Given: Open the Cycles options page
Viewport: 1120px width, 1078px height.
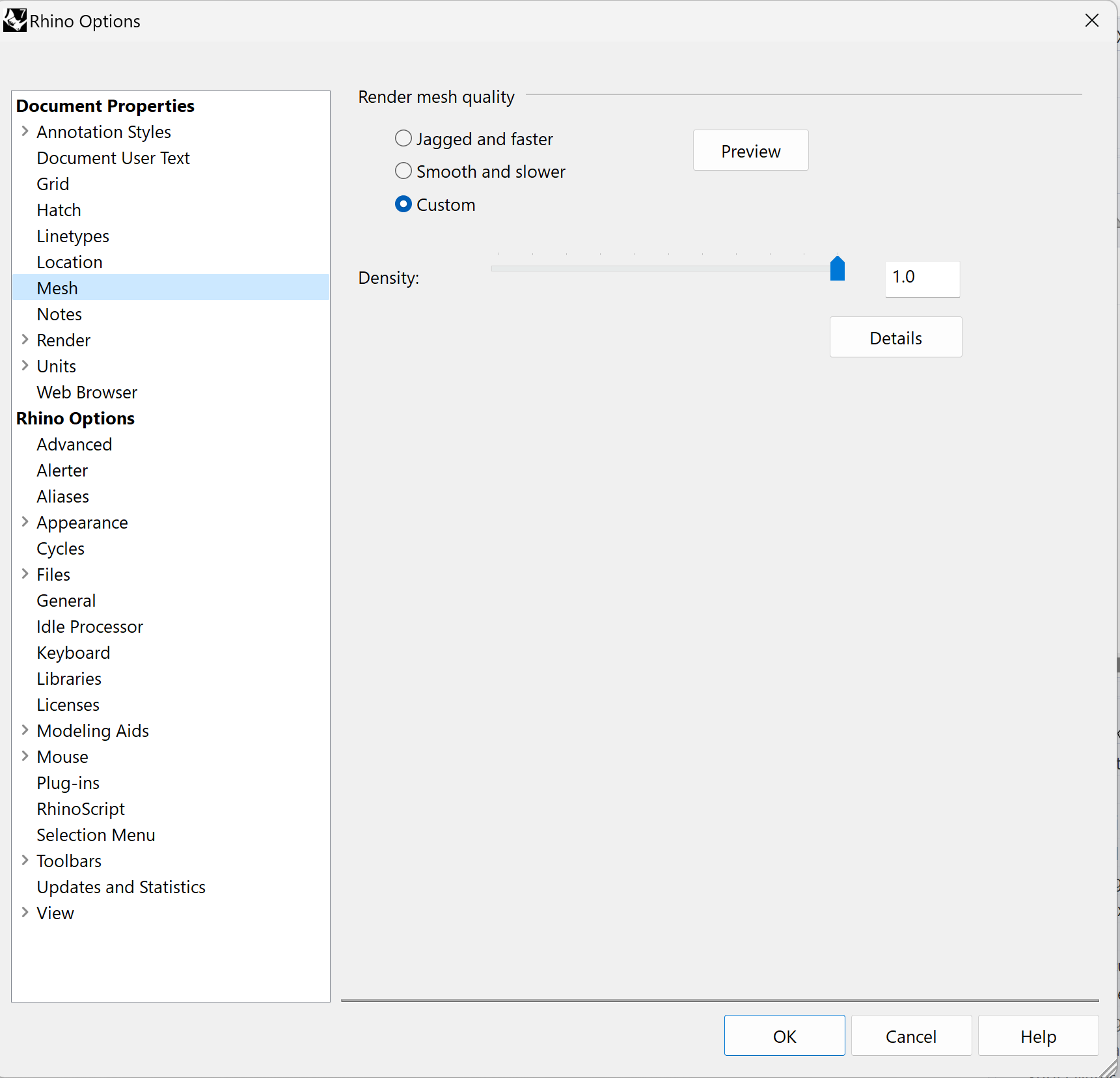Looking at the screenshot, I should click(x=61, y=549).
